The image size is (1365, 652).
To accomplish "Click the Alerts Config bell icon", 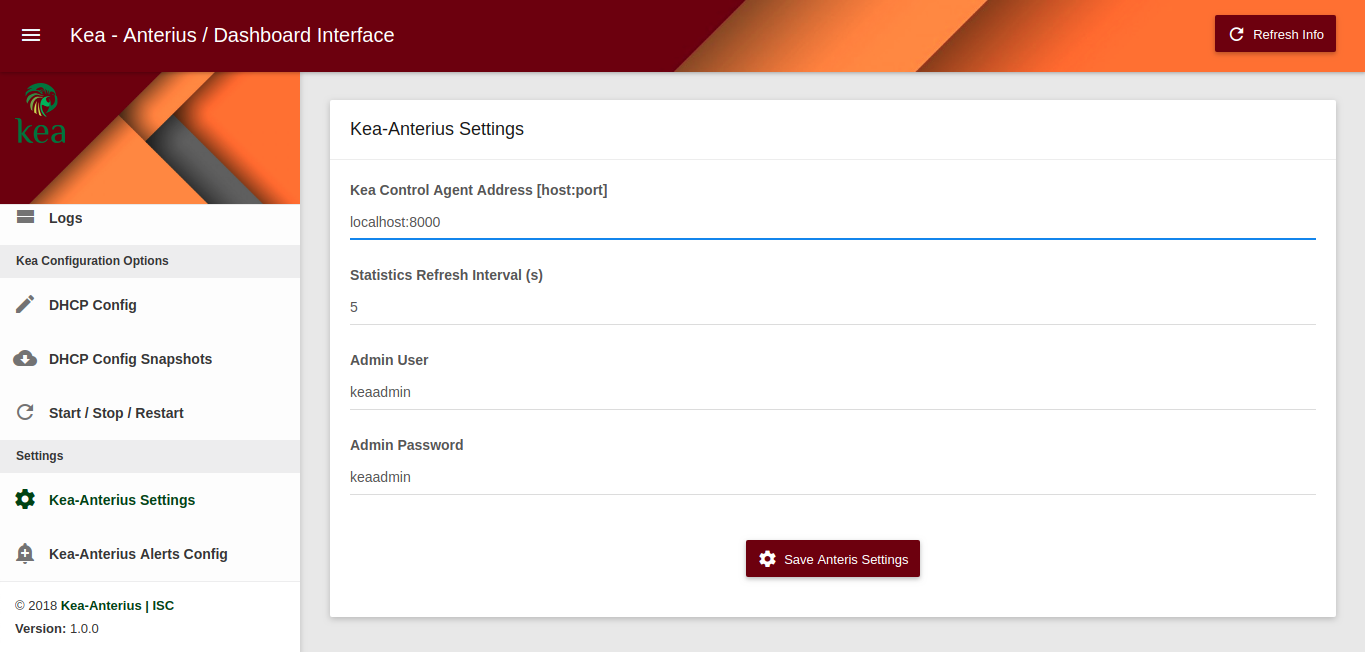I will 26,554.
